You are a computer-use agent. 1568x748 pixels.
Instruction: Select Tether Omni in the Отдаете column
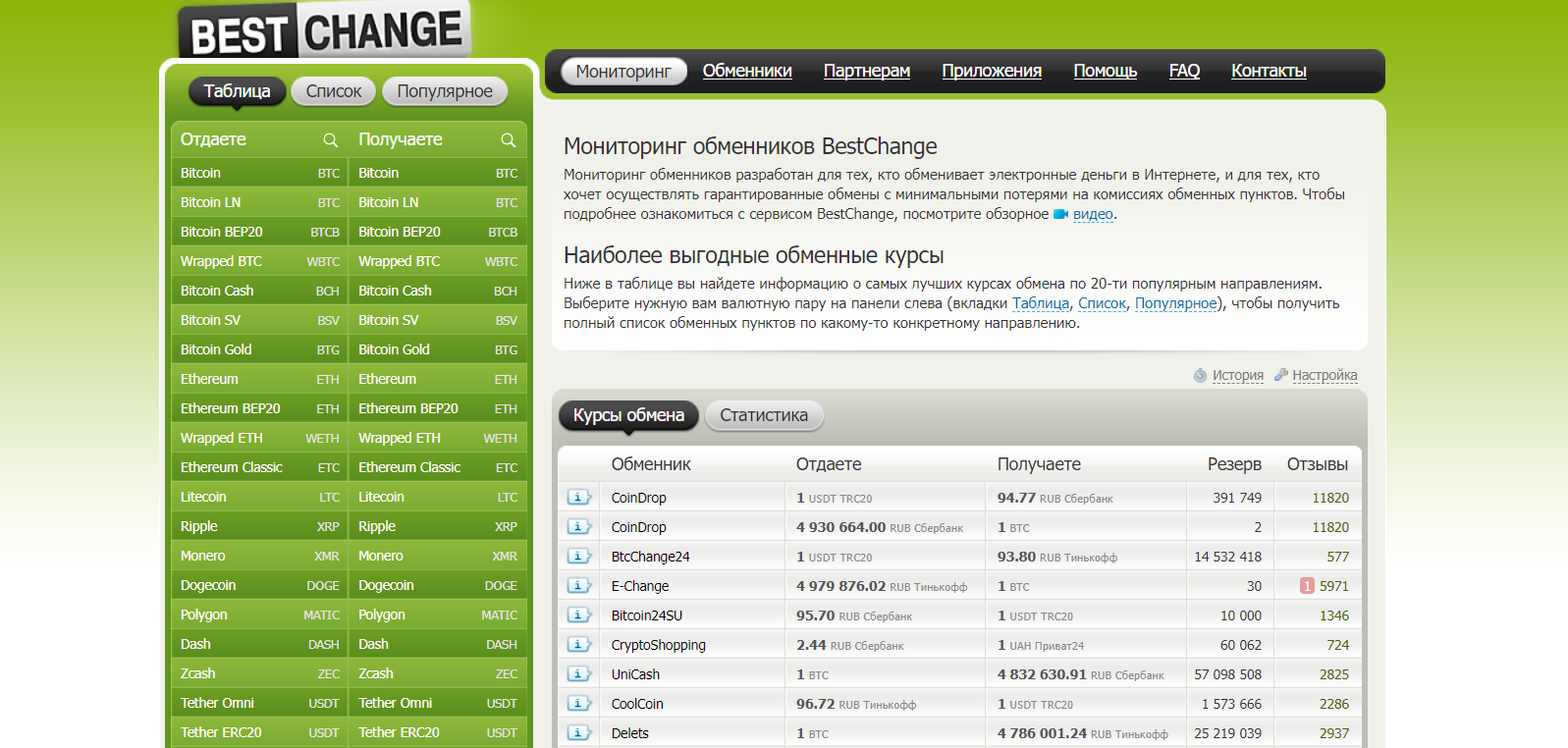point(260,703)
